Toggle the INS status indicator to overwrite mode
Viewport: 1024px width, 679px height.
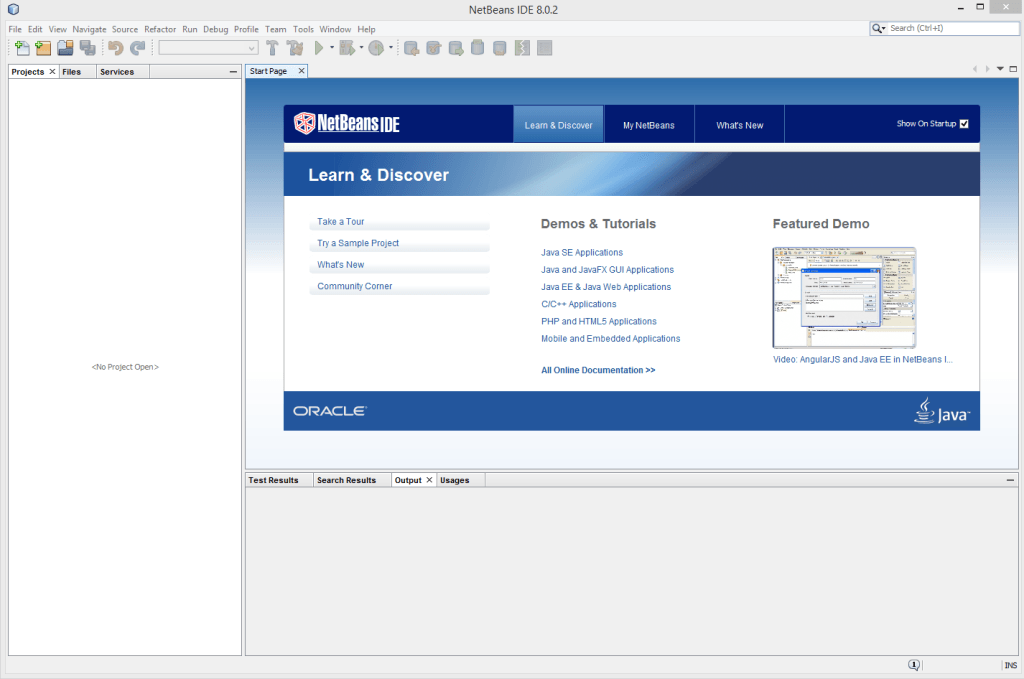tap(1010, 665)
